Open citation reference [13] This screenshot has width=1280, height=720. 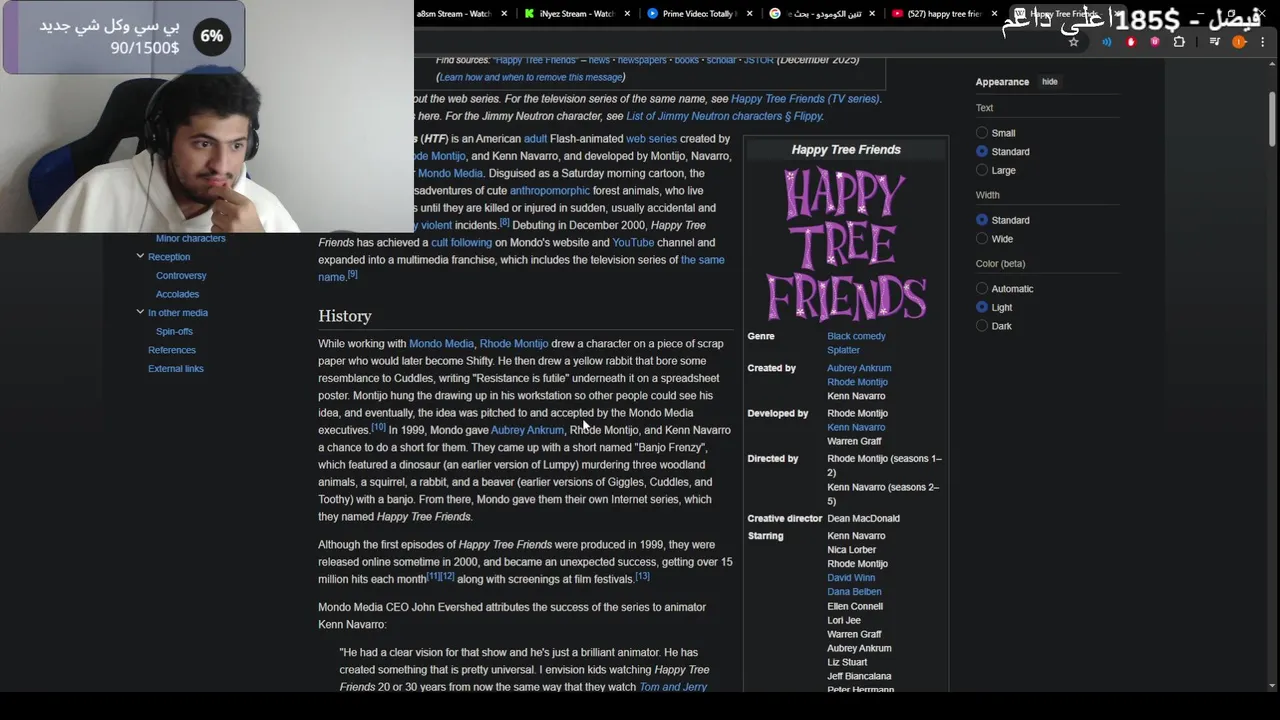tap(642, 576)
